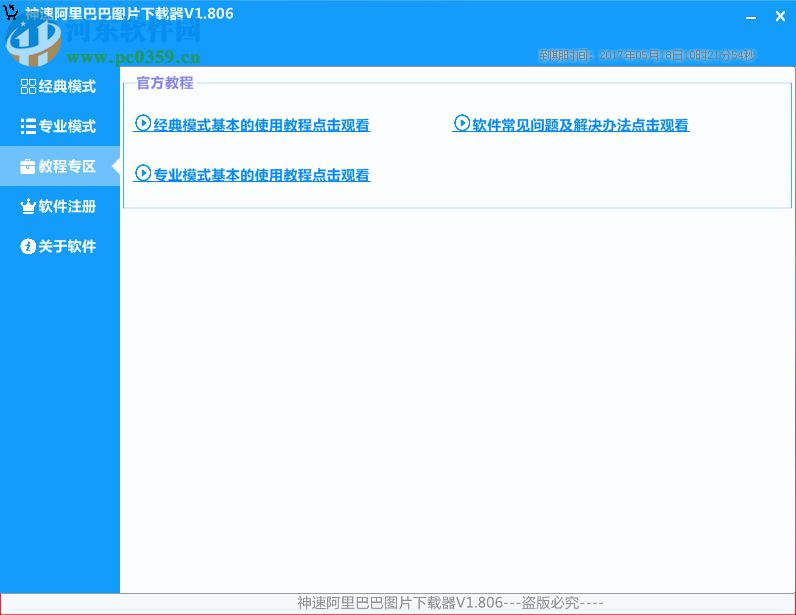This screenshot has width=796, height=615.
Task: Click the list icon beside 专业模式
Action: click(28, 126)
